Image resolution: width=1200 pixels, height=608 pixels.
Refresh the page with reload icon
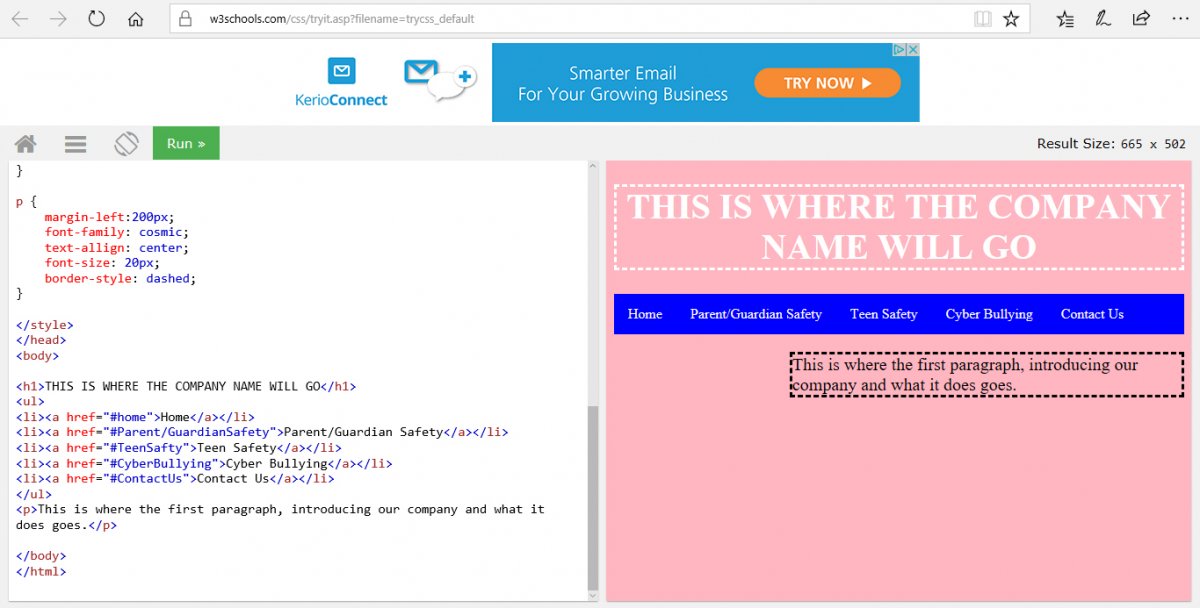[x=97, y=19]
